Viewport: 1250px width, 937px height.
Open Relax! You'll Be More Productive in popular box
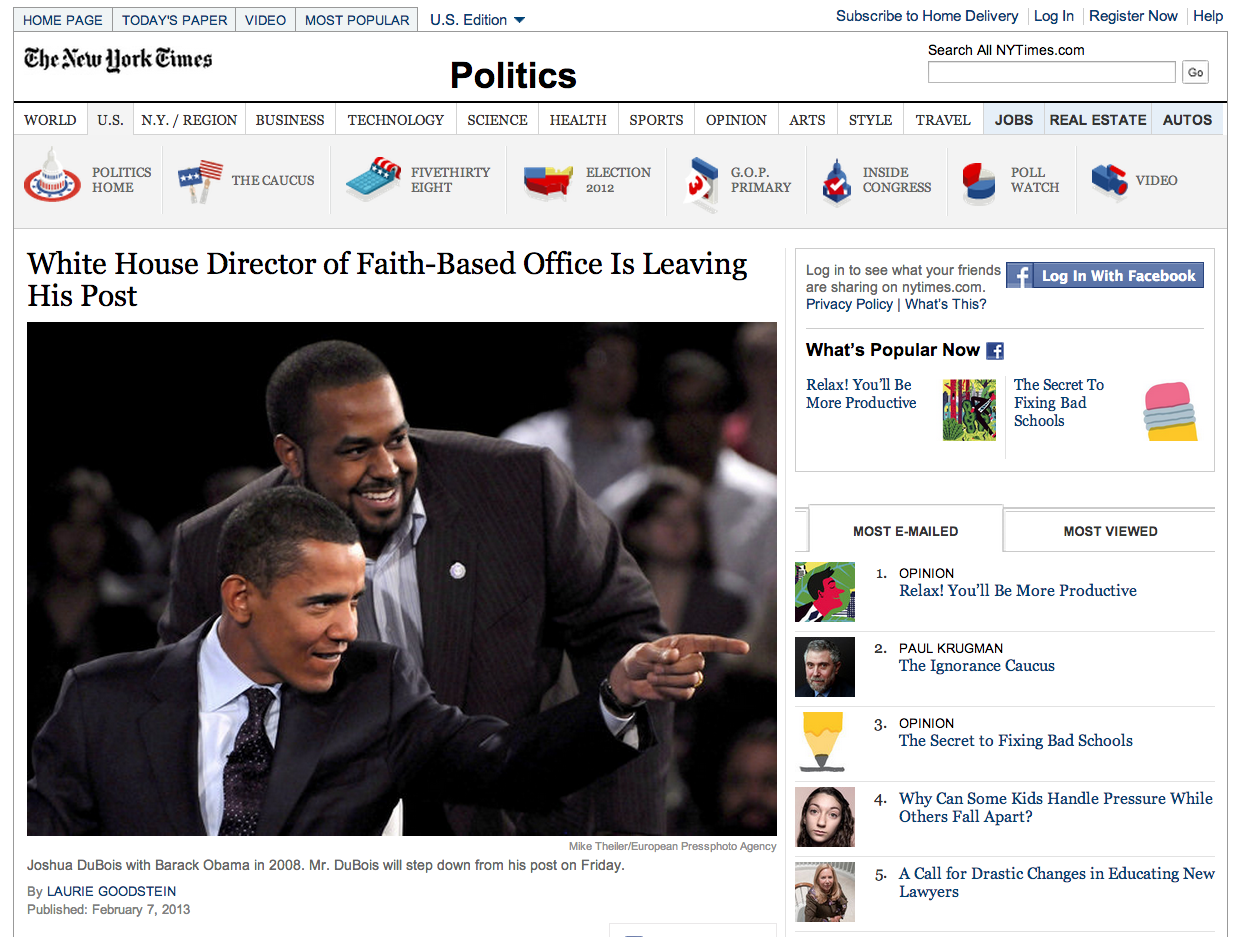click(x=861, y=394)
